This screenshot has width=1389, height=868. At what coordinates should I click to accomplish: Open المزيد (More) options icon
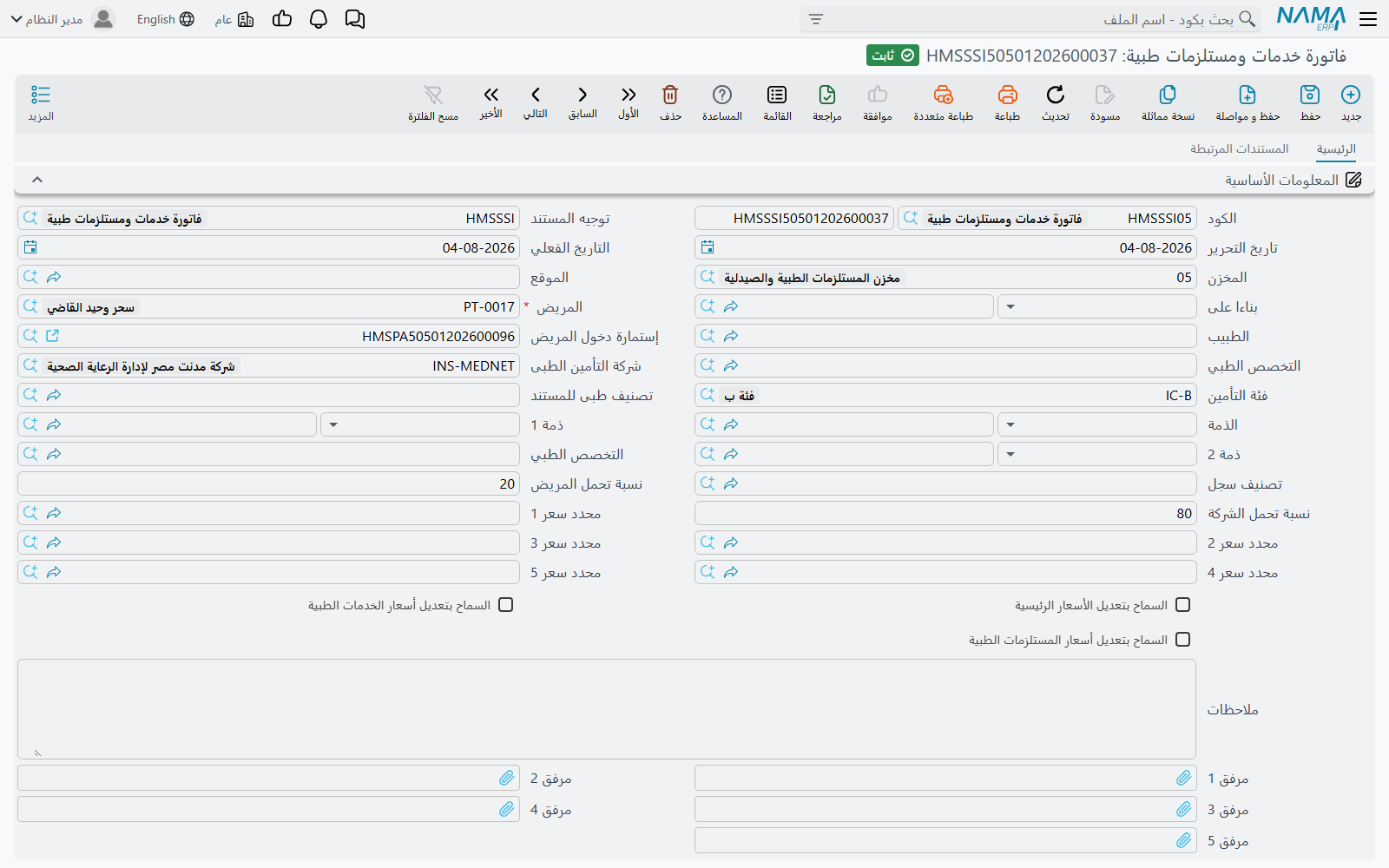click(41, 95)
